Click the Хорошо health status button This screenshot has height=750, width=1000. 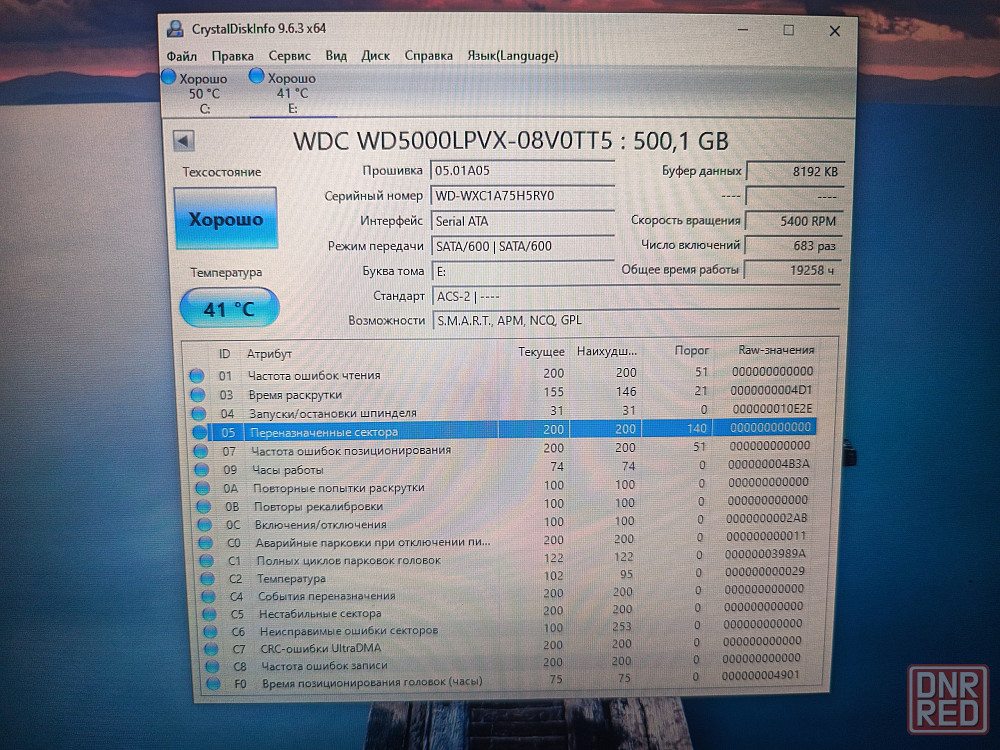226,219
